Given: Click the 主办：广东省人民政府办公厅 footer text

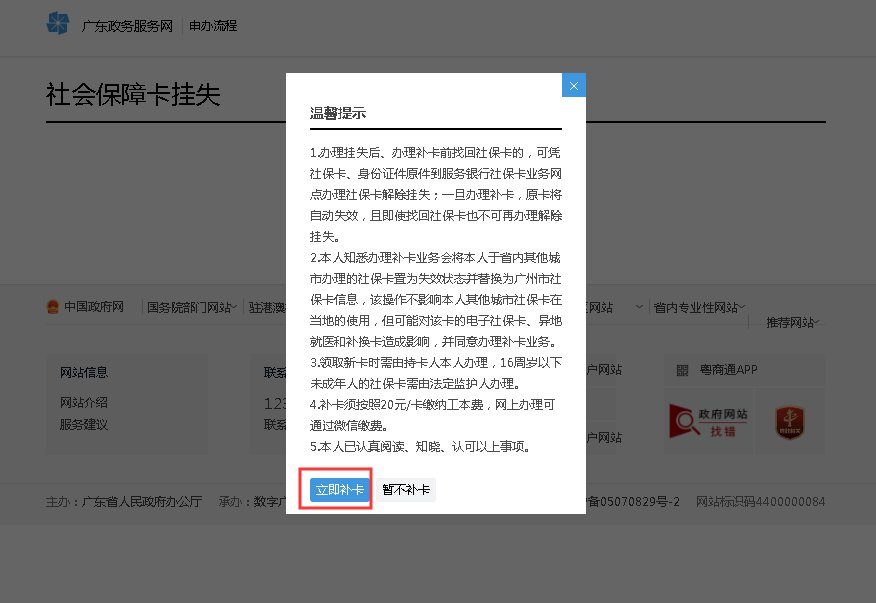Looking at the screenshot, I should pos(124,502).
